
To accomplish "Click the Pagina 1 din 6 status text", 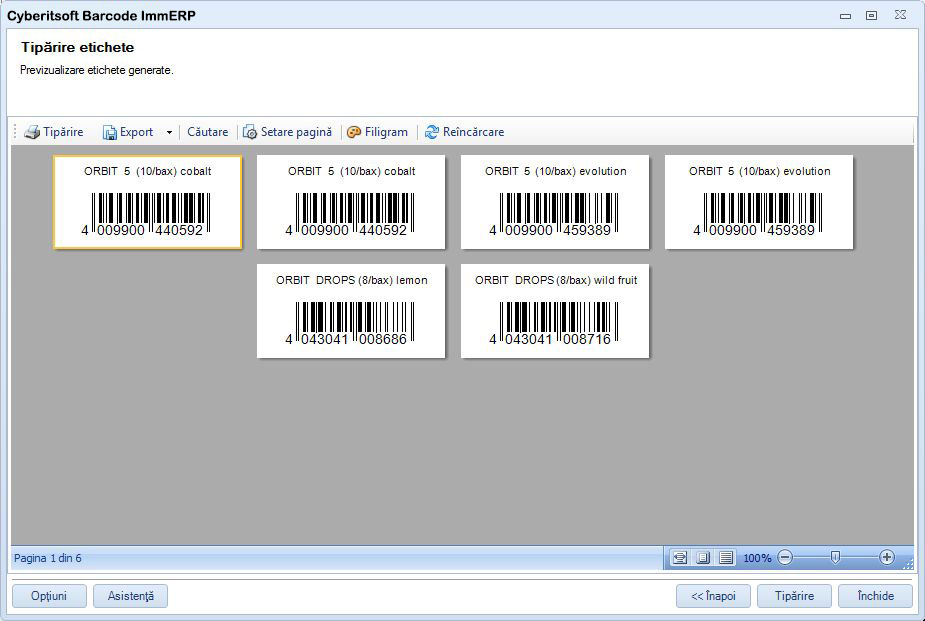I will [48, 558].
